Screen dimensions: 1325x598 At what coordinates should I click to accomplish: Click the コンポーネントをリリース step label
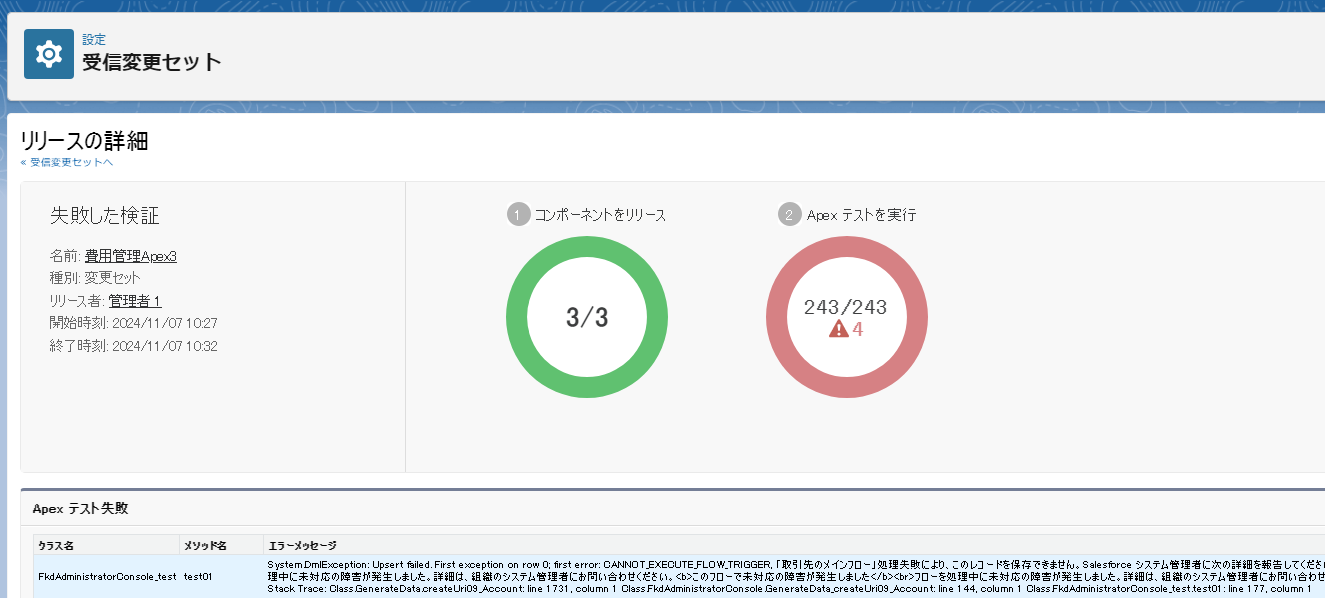(600, 214)
